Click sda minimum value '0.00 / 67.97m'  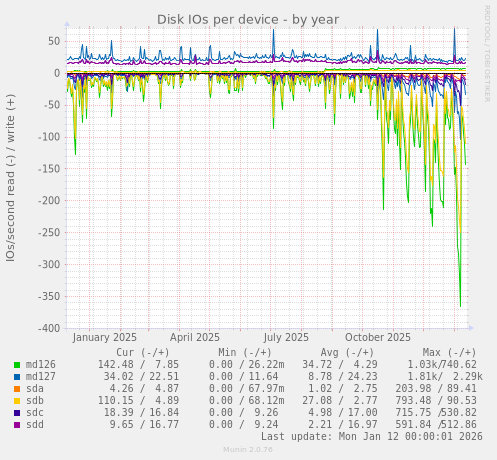coord(247,389)
